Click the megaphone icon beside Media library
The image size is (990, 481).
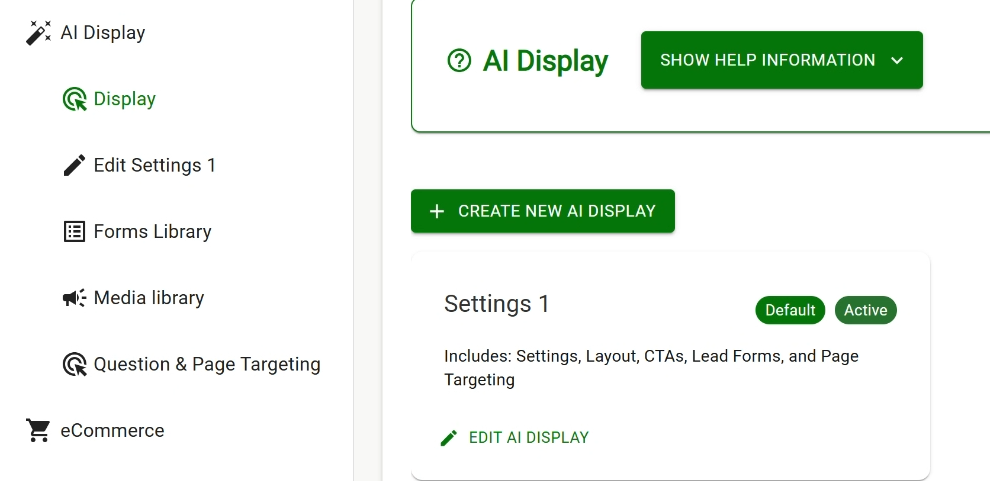point(74,298)
